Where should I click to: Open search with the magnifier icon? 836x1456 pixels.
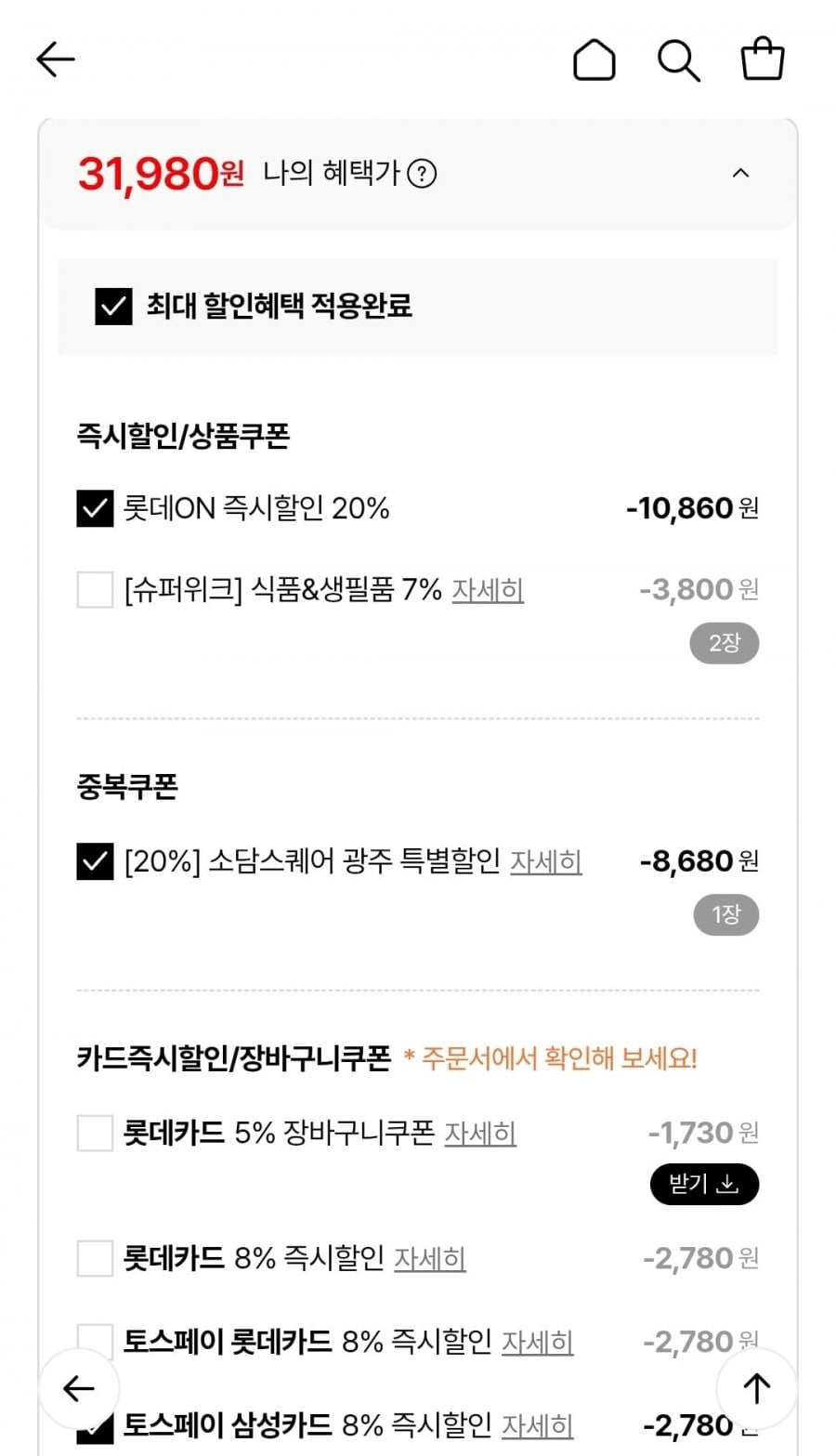678,60
